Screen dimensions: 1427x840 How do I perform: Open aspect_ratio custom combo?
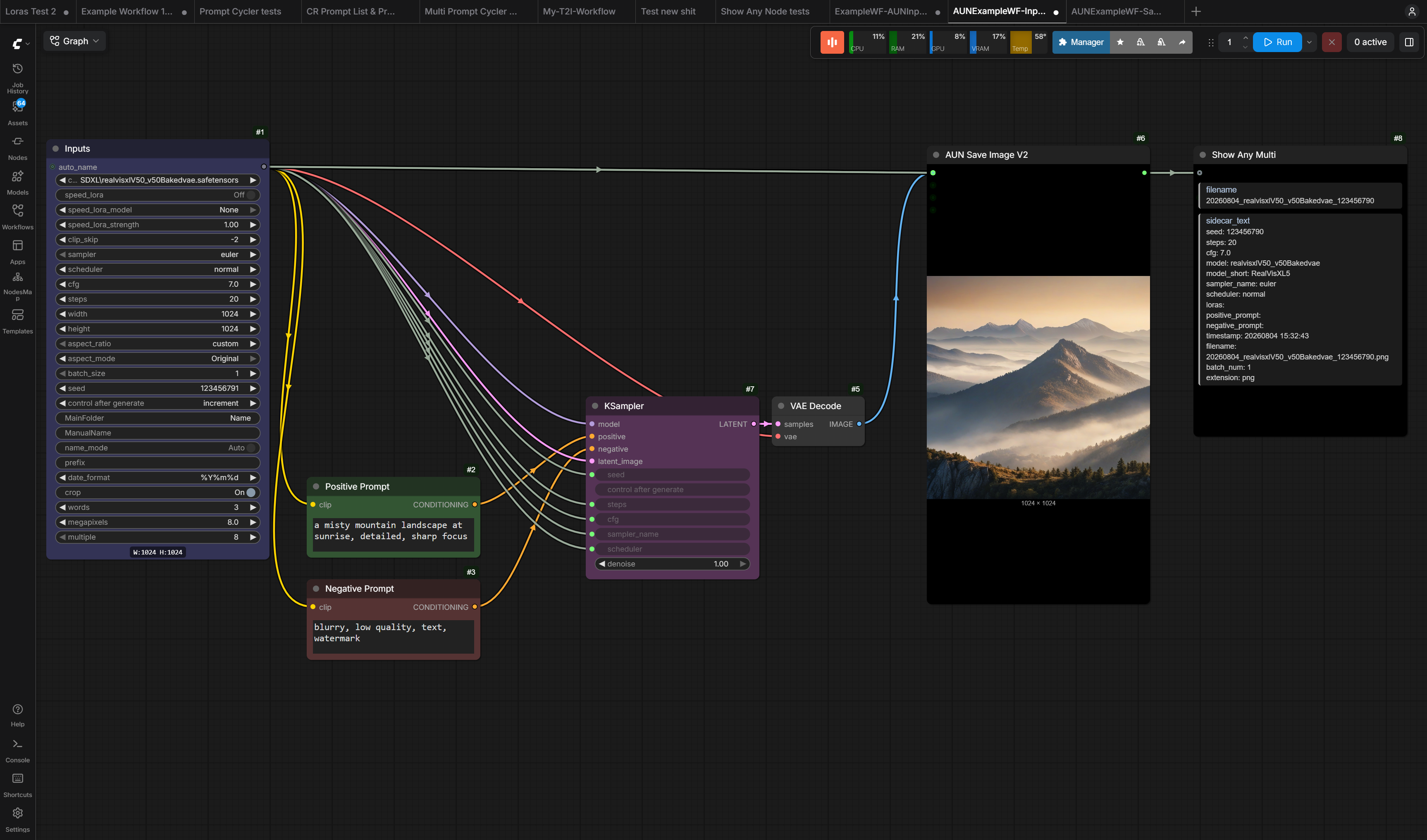(158, 344)
